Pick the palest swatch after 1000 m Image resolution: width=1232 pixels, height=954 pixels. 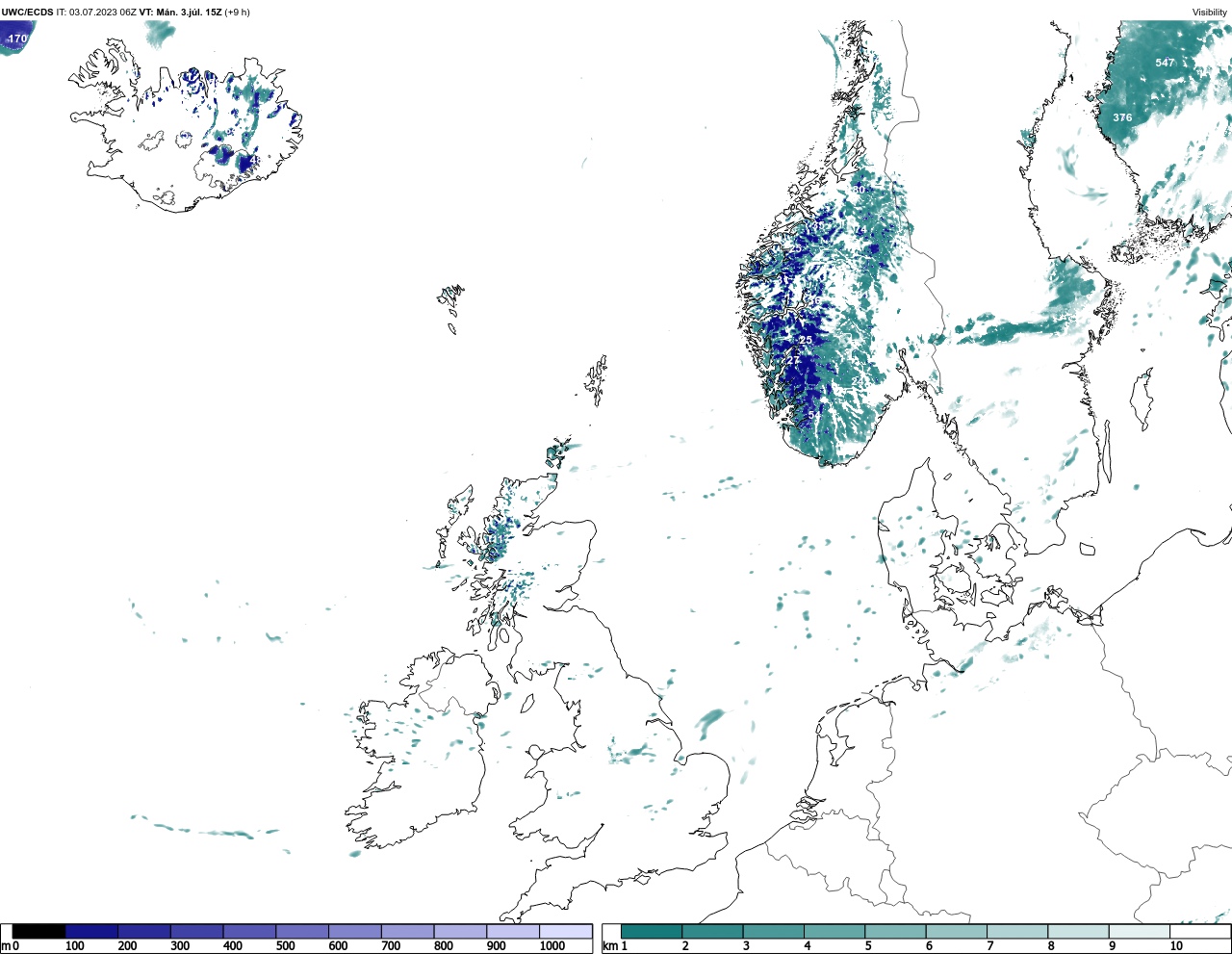point(565,931)
